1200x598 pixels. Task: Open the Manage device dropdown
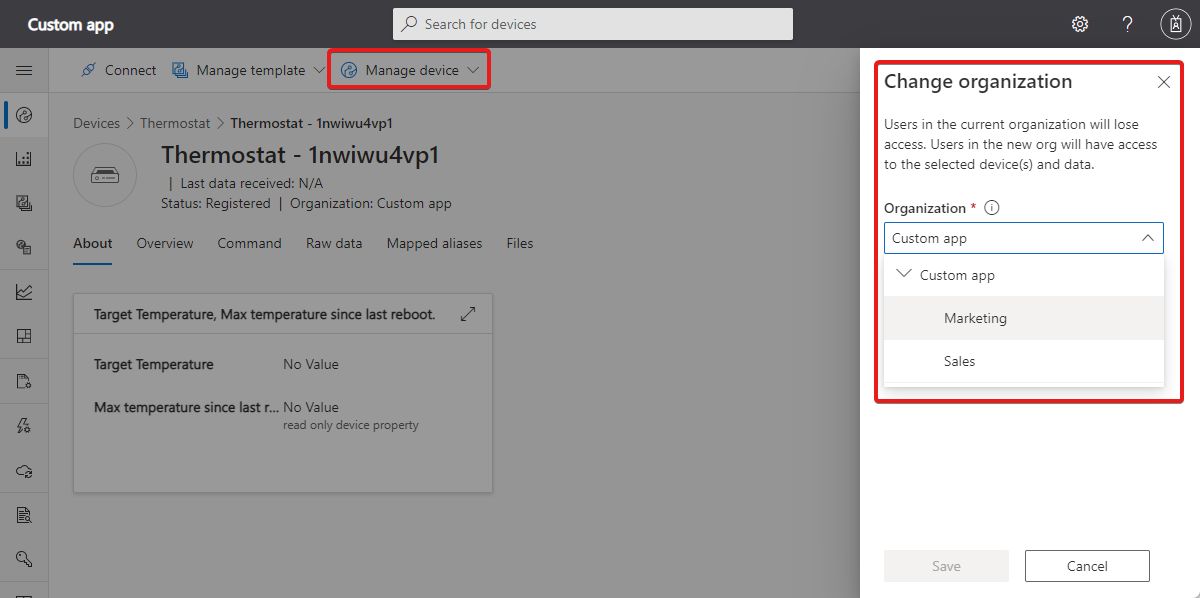click(x=411, y=70)
